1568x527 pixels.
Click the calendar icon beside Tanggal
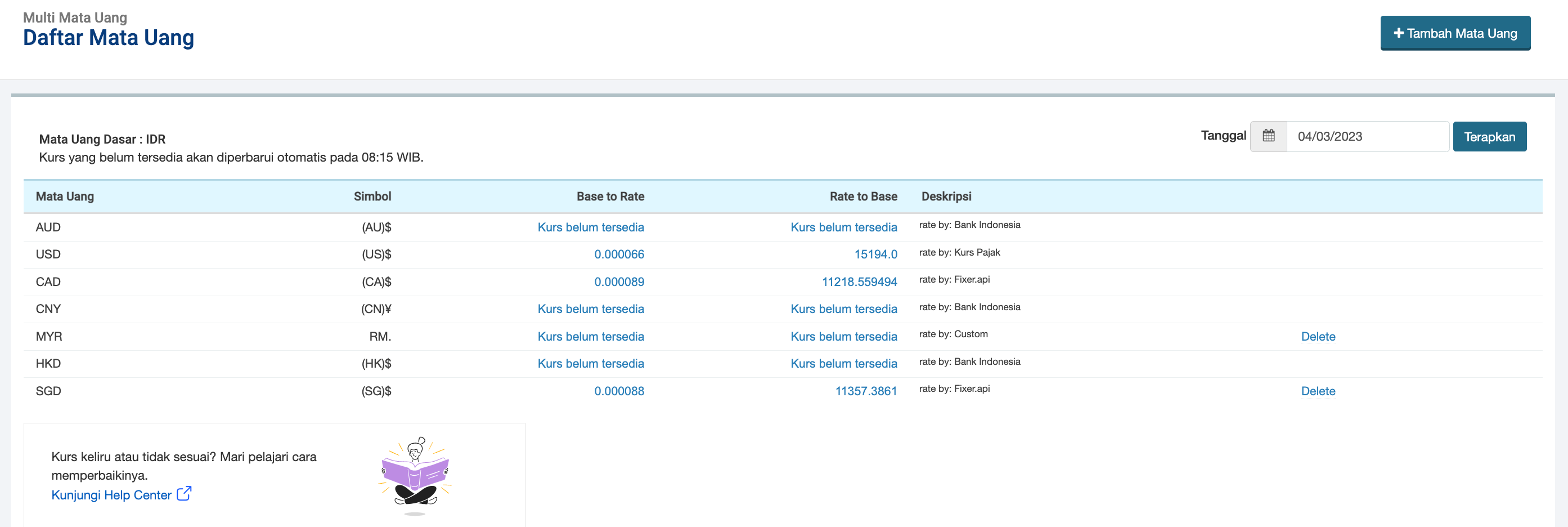pos(1269,136)
